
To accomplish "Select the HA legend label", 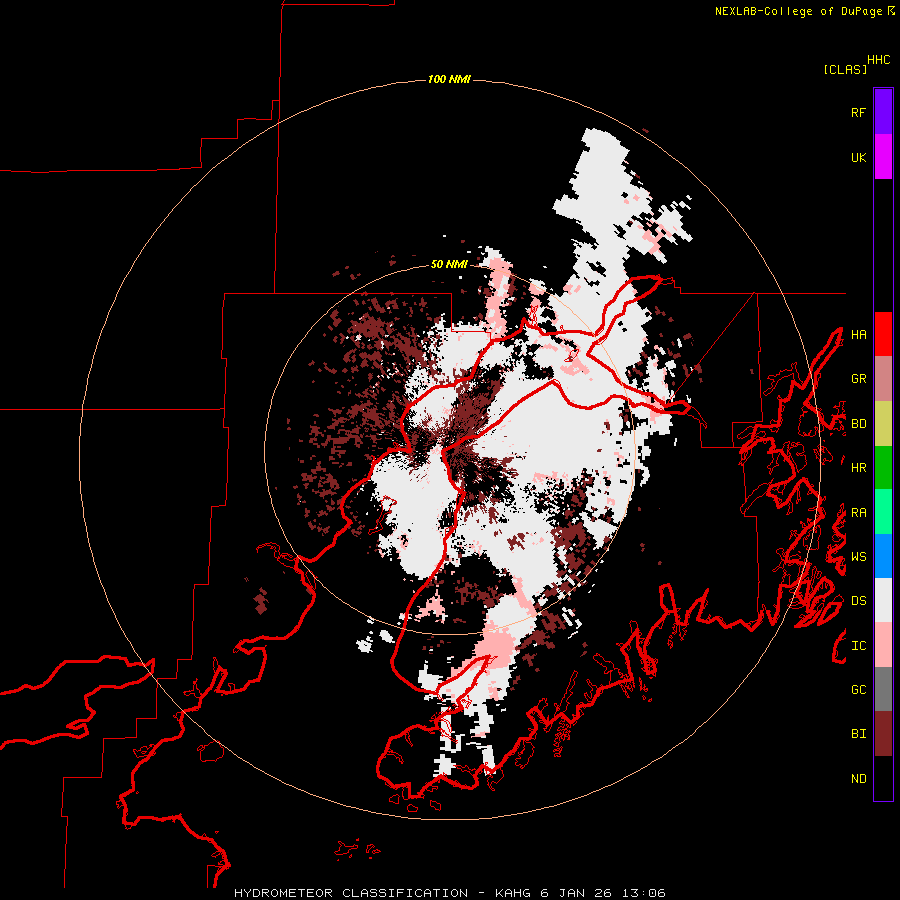I will tap(858, 335).
